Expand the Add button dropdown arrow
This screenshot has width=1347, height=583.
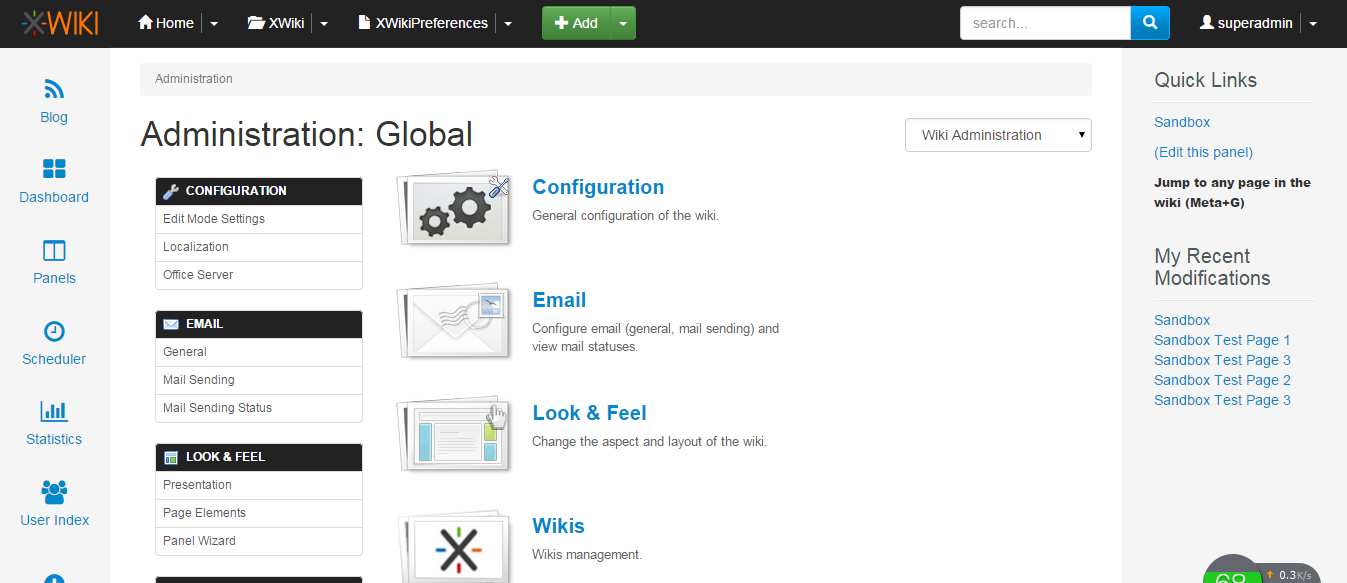click(623, 23)
